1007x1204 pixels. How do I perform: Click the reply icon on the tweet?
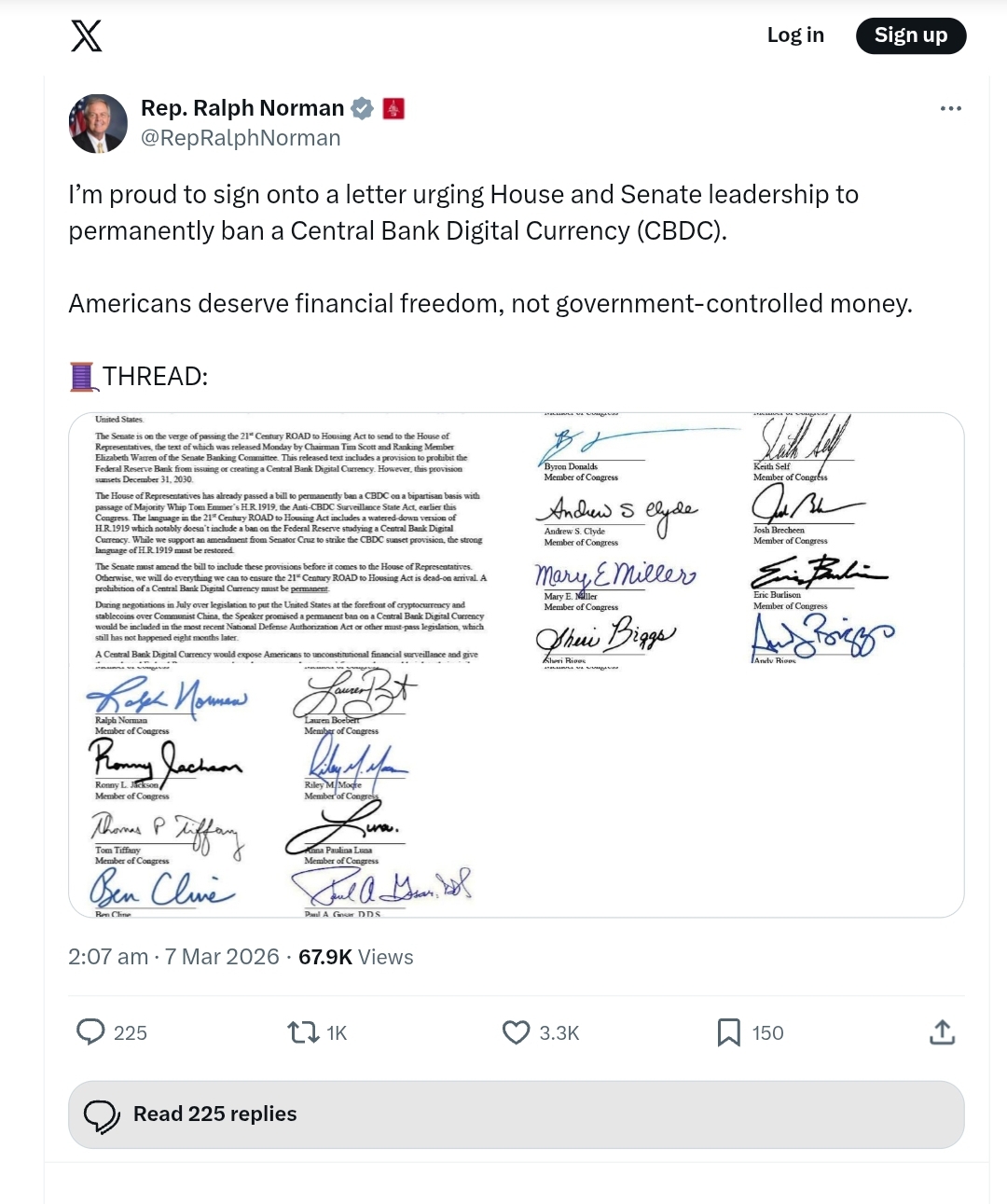pyautogui.click(x=90, y=1032)
